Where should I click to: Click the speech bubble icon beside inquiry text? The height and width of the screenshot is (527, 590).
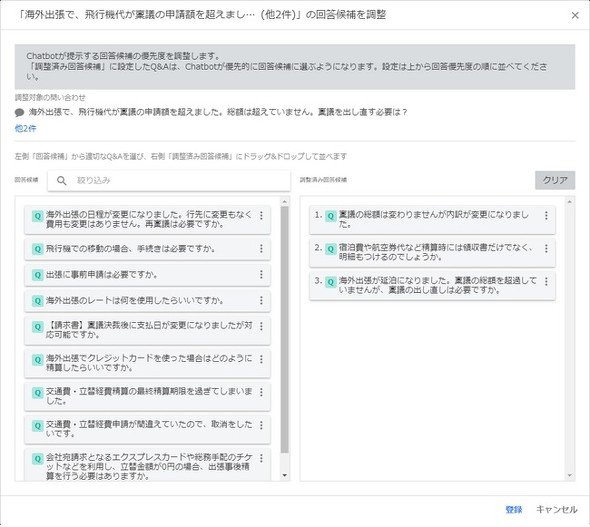(x=20, y=112)
